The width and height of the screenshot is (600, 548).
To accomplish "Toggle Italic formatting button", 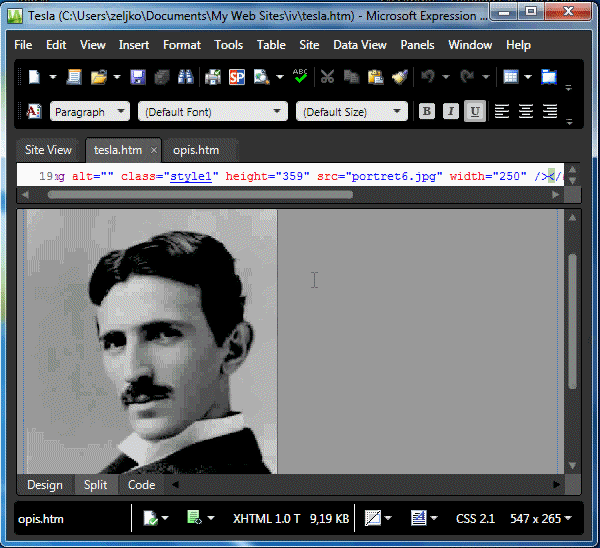I will click(x=451, y=111).
